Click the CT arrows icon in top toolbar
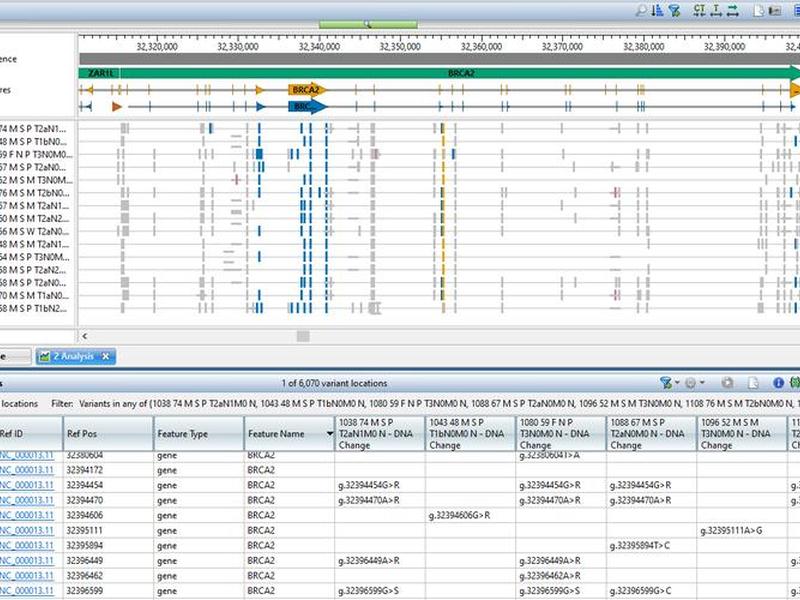This screenshot has height=600, width=800. coord(699,10)
